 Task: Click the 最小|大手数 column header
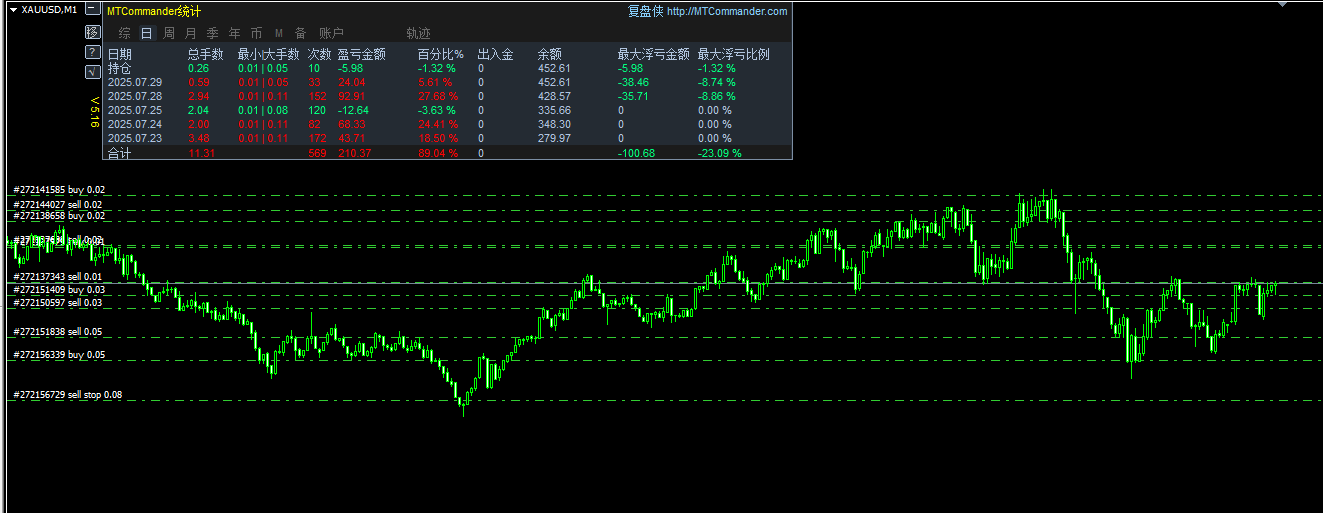point(268,54)
